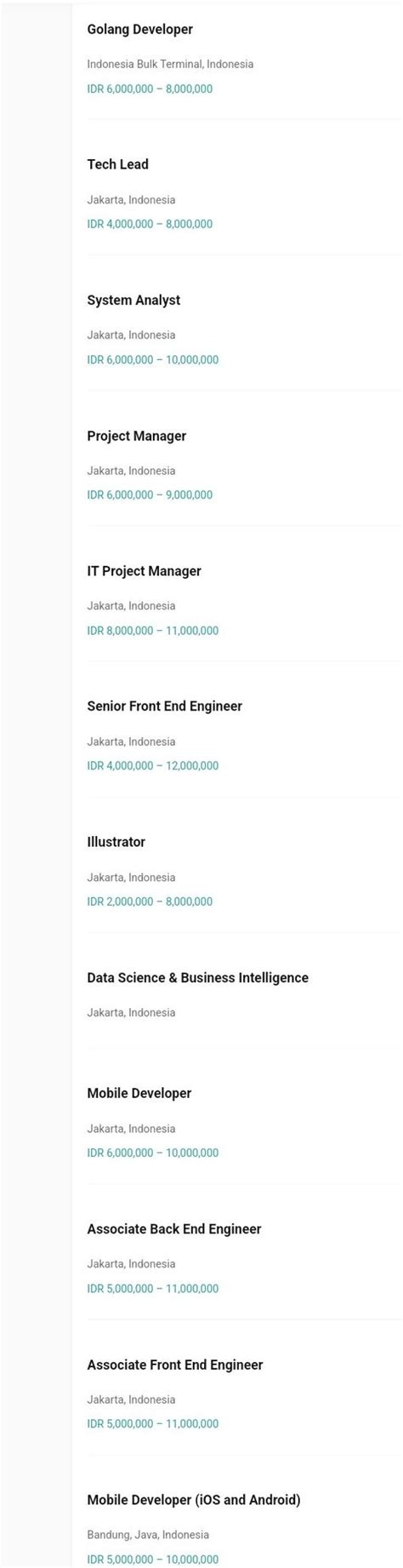
Task: Open Associate Back End Engineer listing
Action: click(173, 1229)
